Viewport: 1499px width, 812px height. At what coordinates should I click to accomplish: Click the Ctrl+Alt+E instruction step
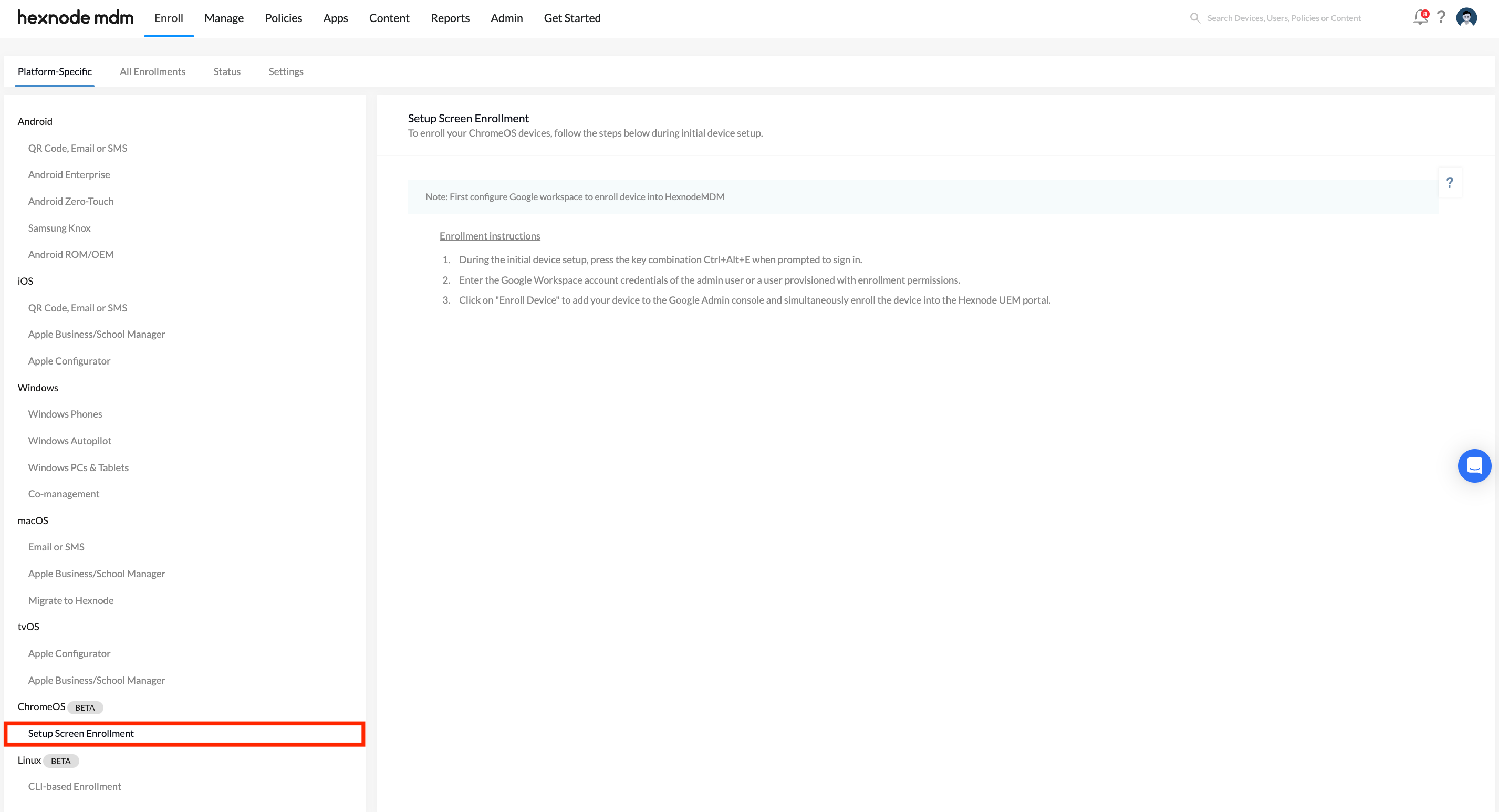[660, 259]
